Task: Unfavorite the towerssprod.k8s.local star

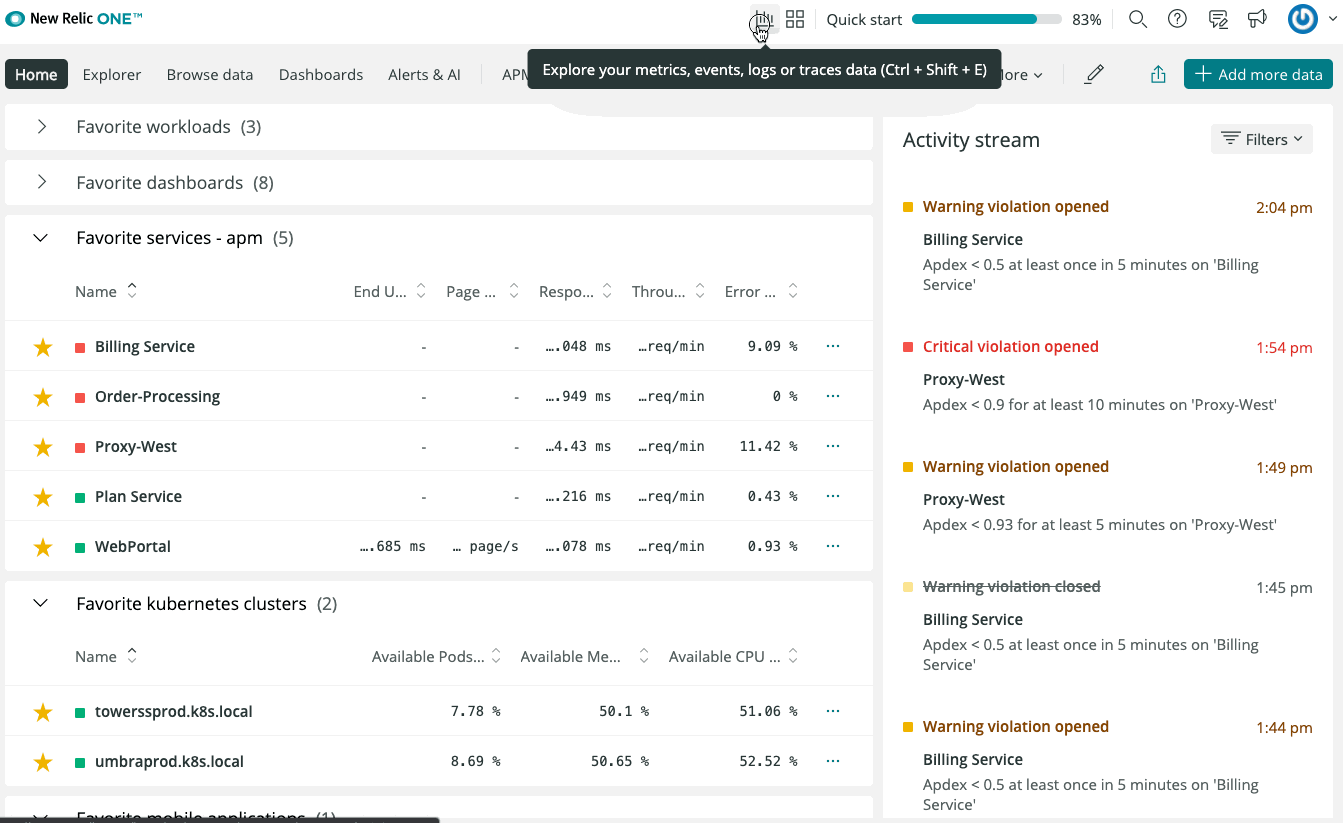Action: (42, 712)
